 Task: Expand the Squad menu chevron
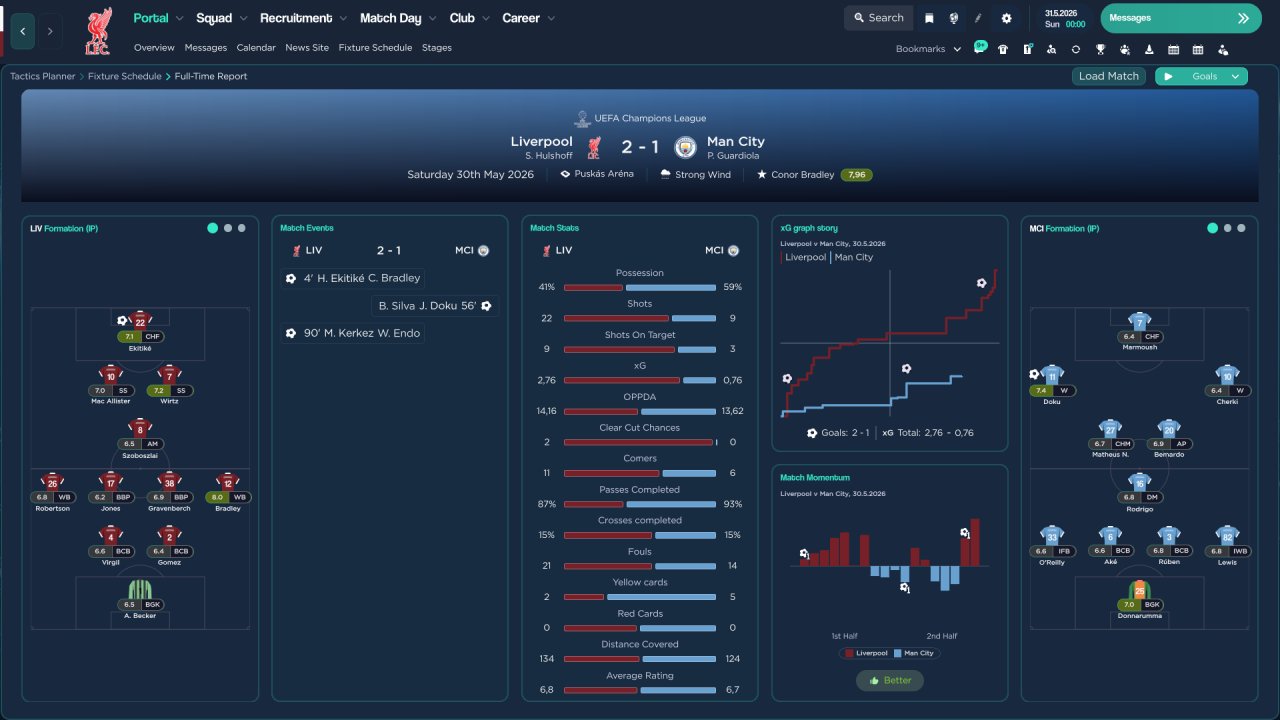[243, 18]
